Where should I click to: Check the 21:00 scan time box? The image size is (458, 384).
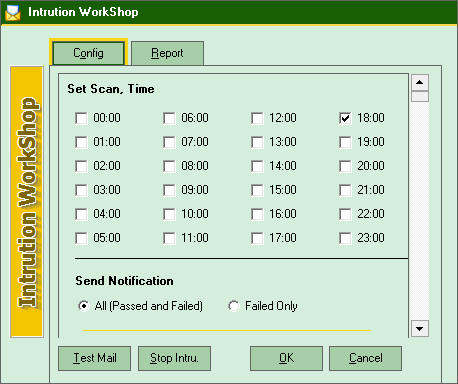[x=345, y=190]
